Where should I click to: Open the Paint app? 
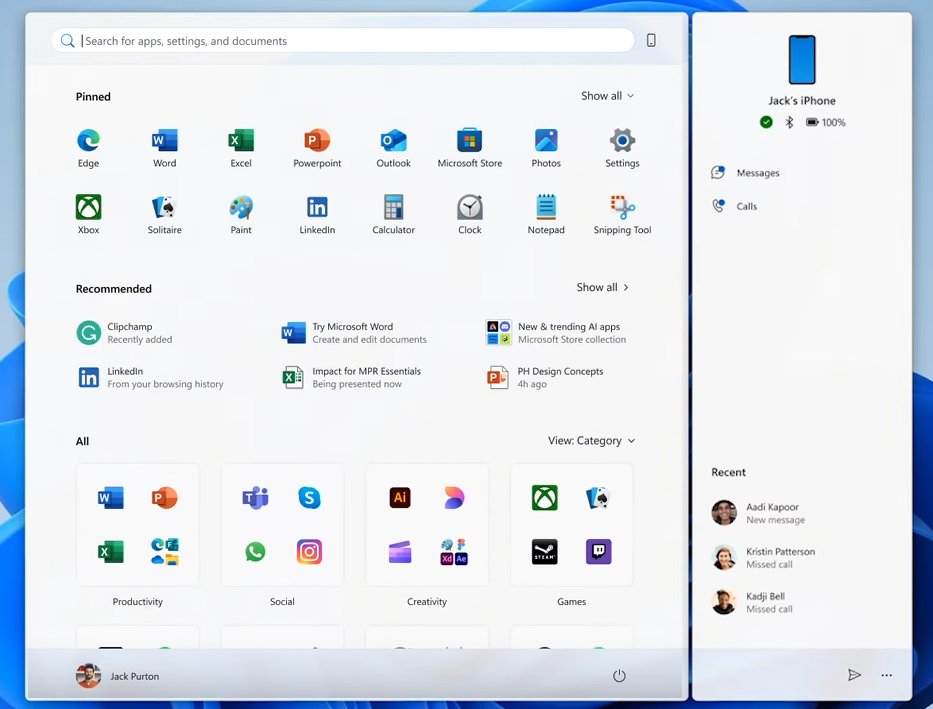coord(241,214)
